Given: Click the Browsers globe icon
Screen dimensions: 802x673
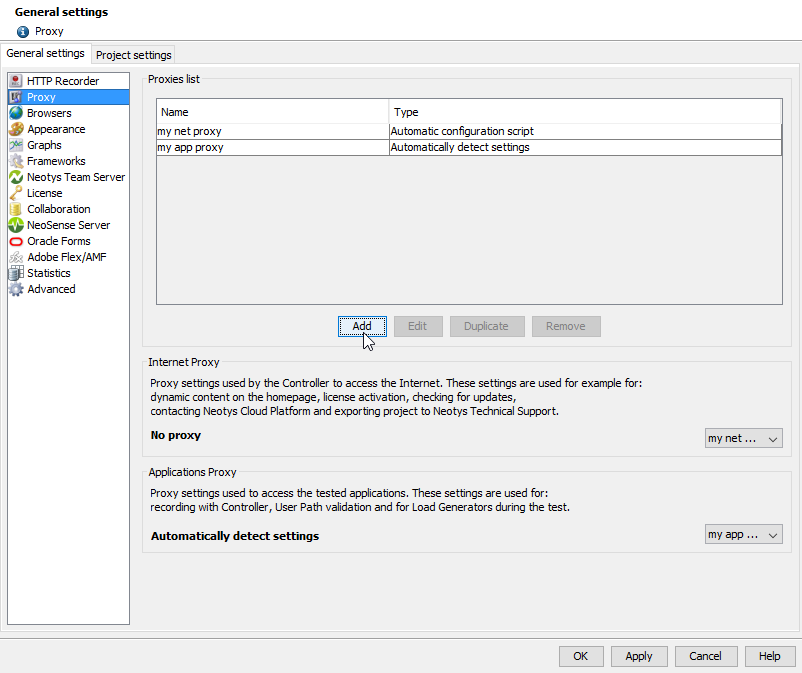Looking at the screenshot, I should (16, 113).
